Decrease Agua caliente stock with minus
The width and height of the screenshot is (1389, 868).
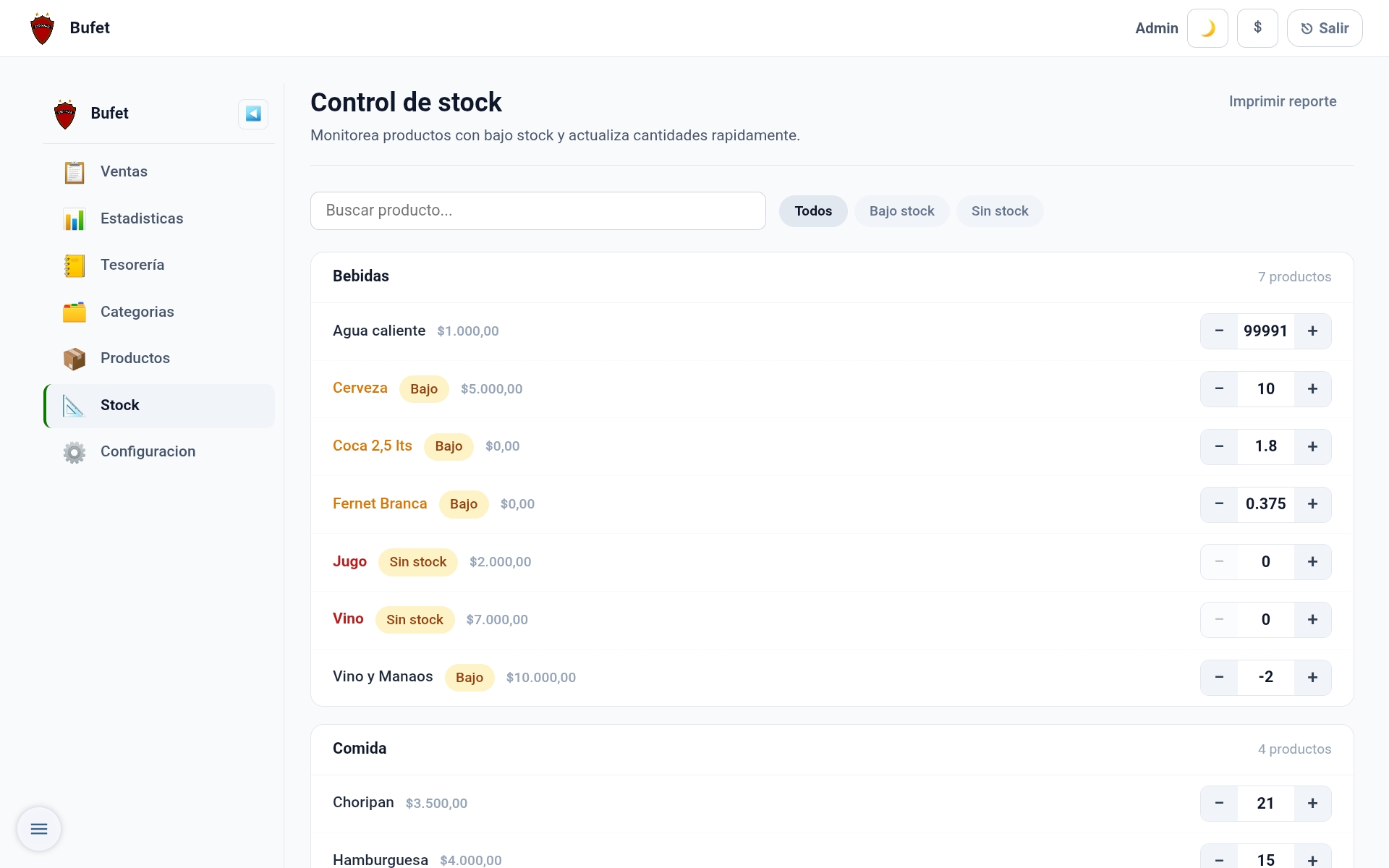pos(1219,331)
